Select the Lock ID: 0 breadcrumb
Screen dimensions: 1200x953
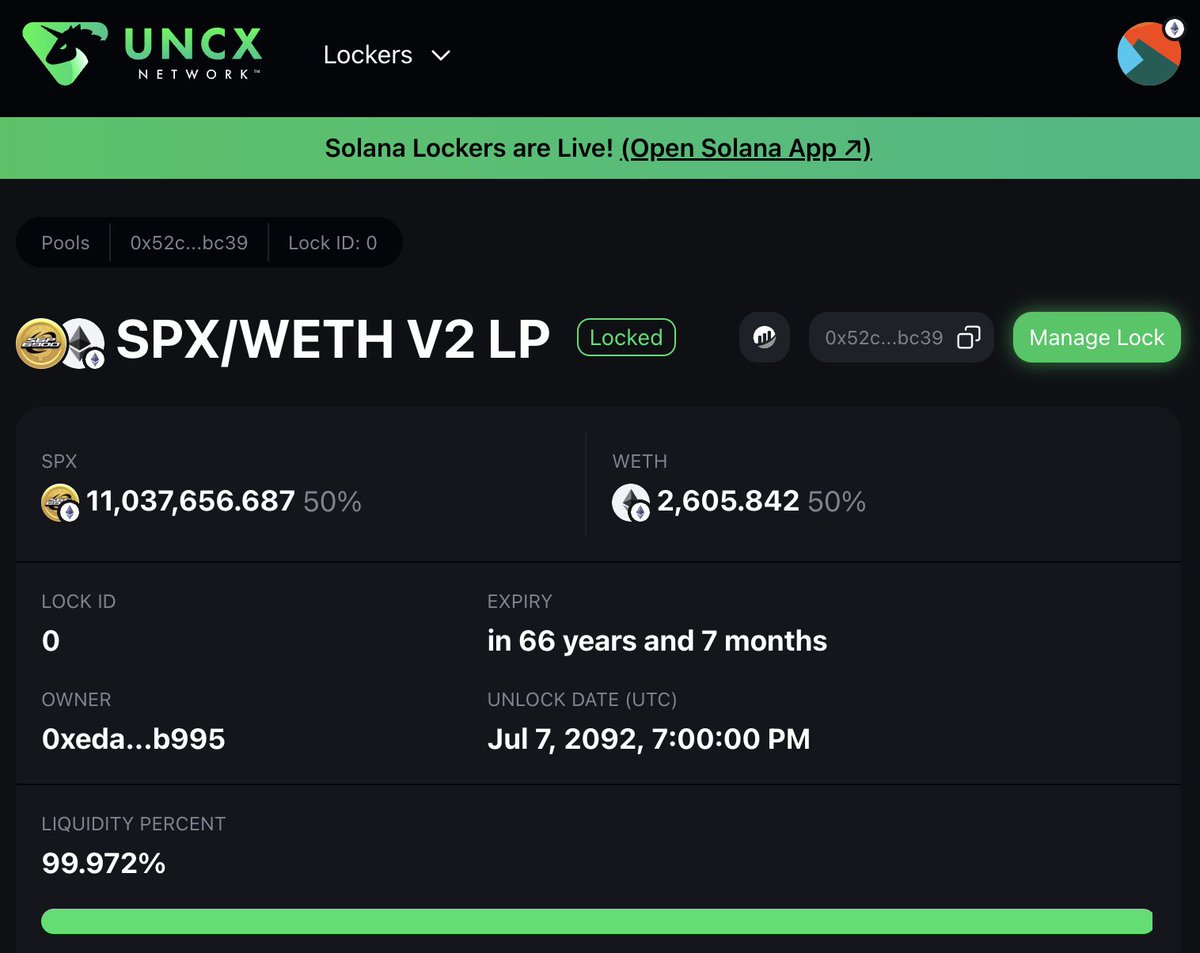point(333,243)
